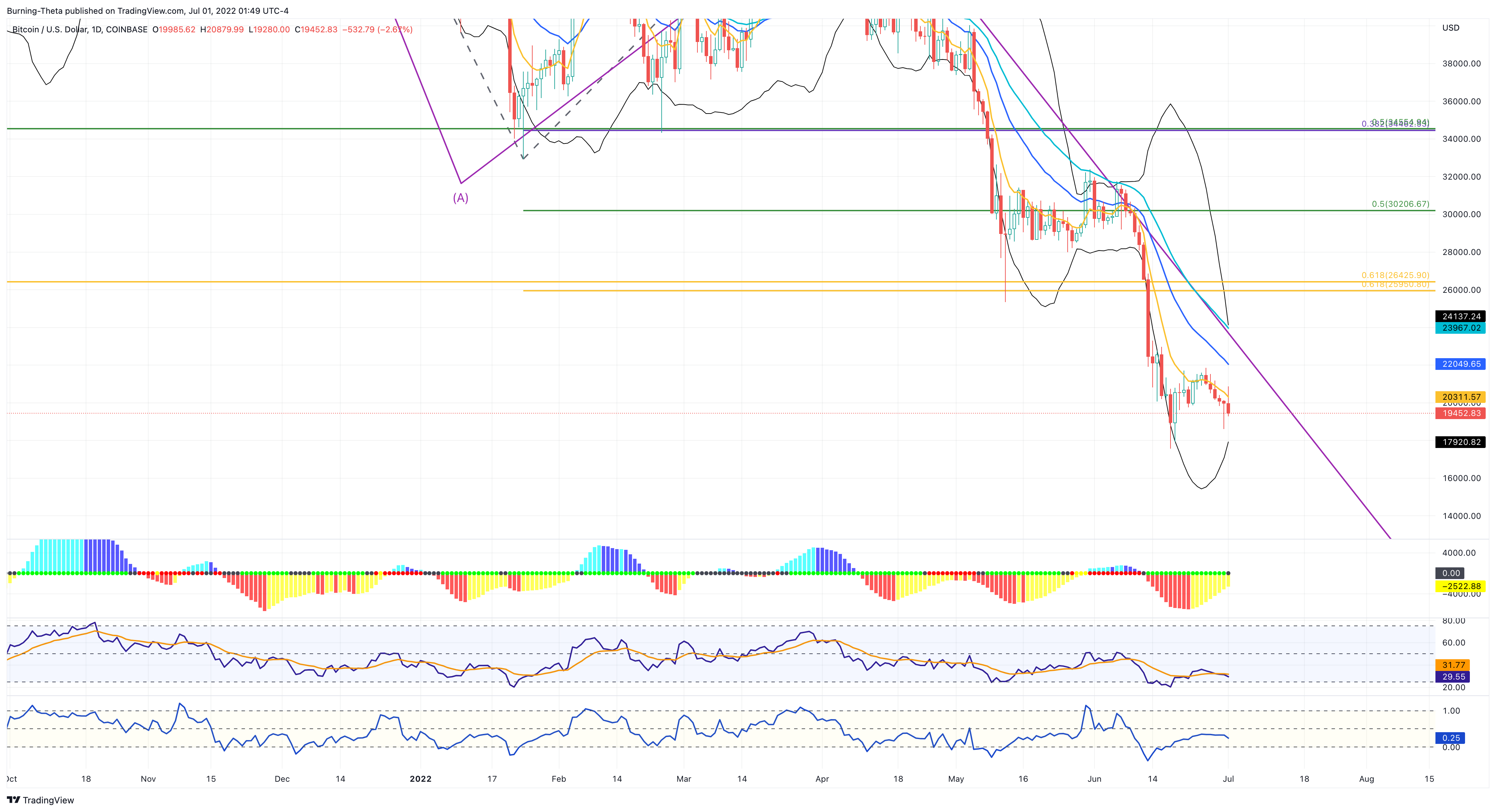This screenshot has height=812, width=1496.
Task: Click the Jul label on time axis
Action: (x=1228, y=779)
